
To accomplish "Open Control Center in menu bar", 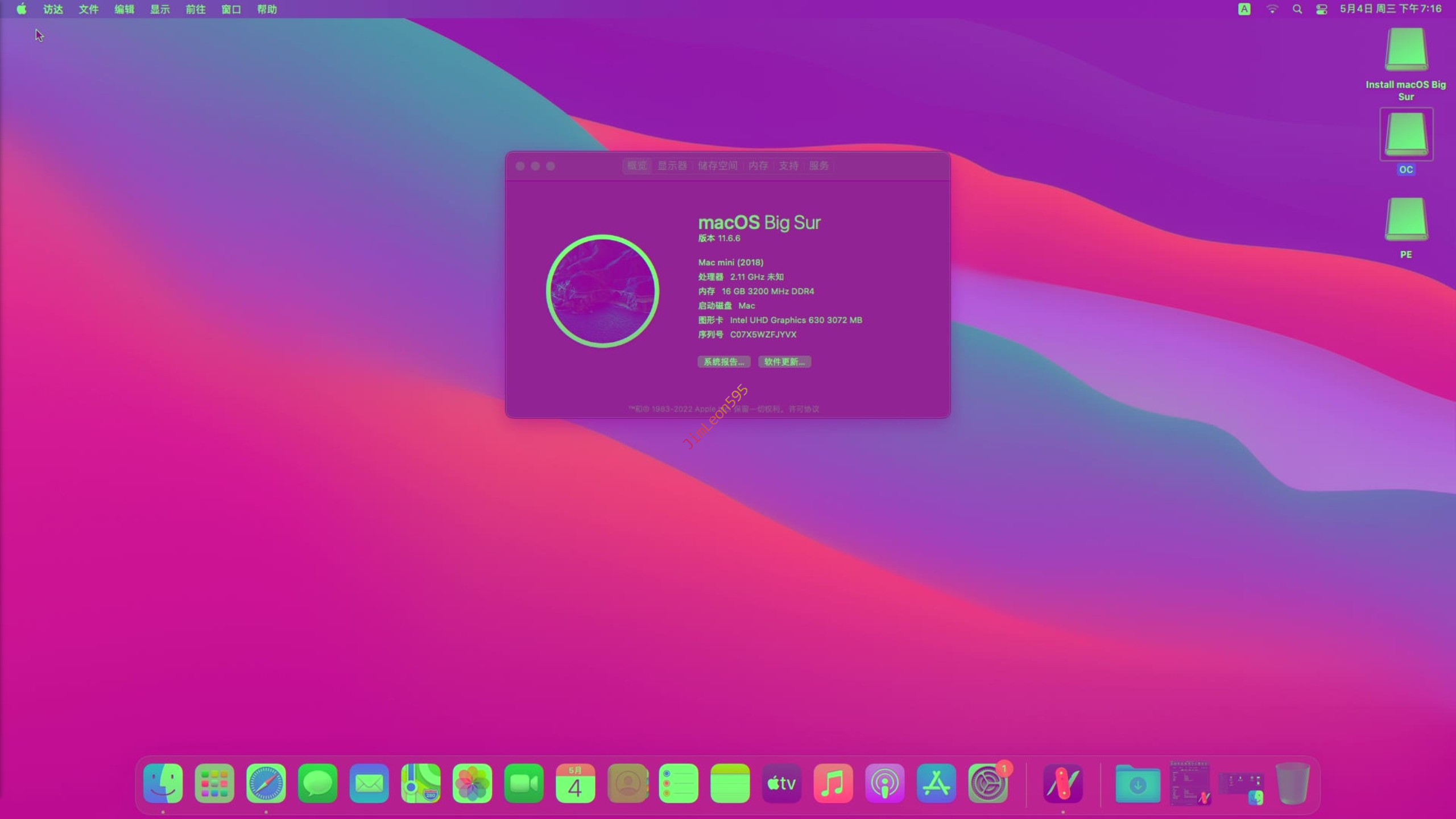I will [1322, 9].
